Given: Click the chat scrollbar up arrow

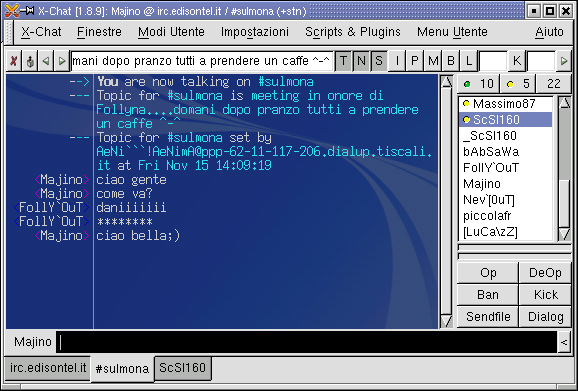Looking at the screenshot, I should [446, 82].
